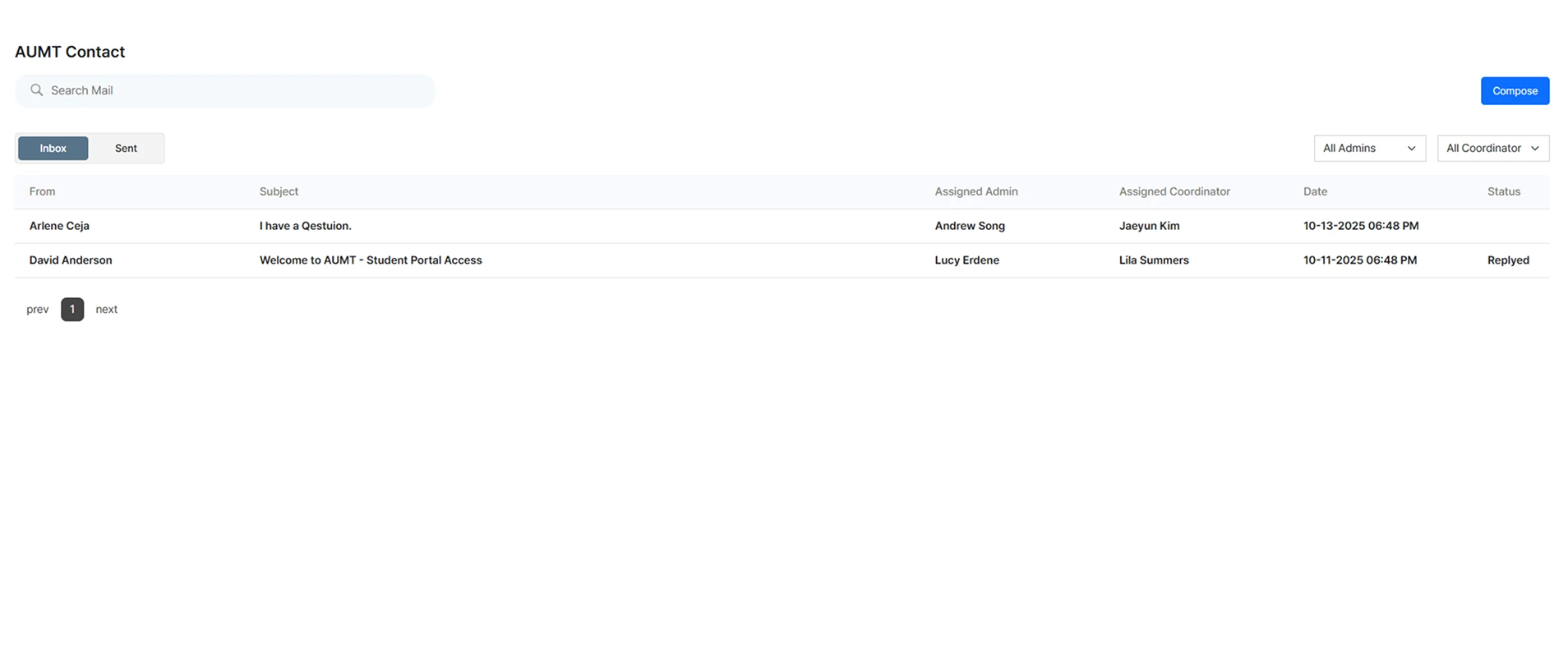The image size is (1568, 662).
Task: Switch to the Sent tab
Action: [126, 149]
